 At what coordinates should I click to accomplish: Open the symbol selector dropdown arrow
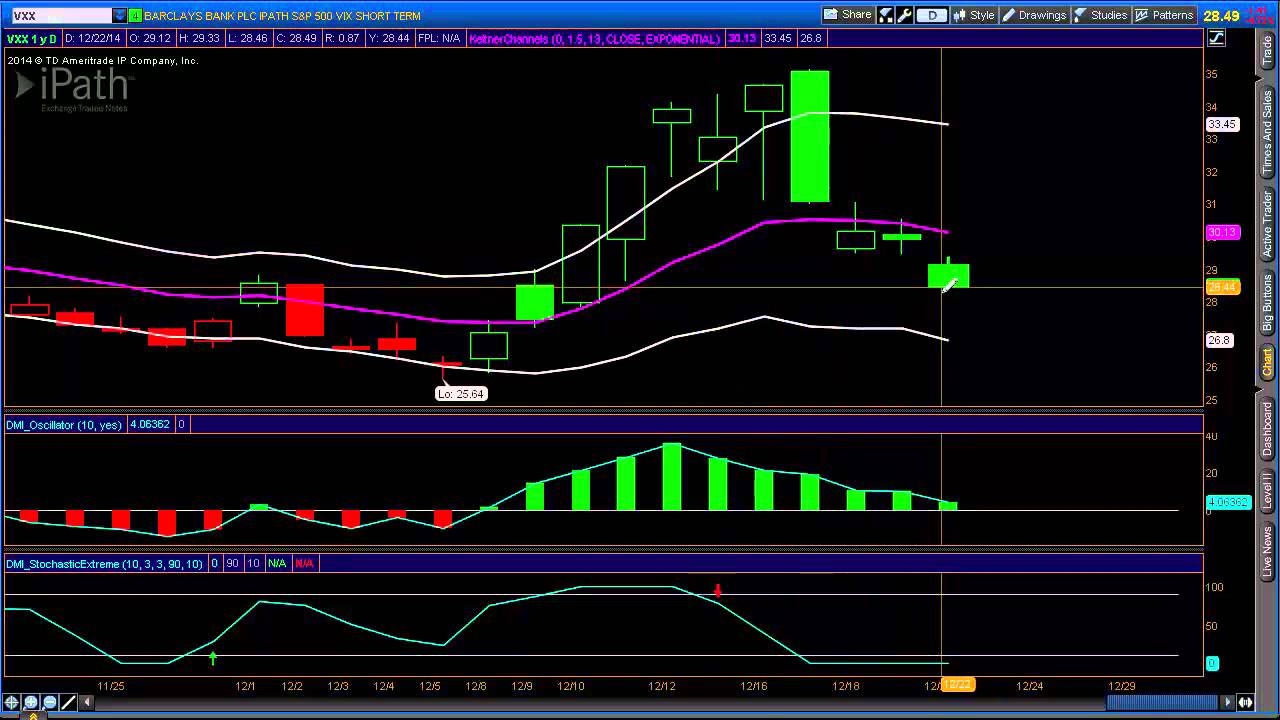tap(120, 15)
